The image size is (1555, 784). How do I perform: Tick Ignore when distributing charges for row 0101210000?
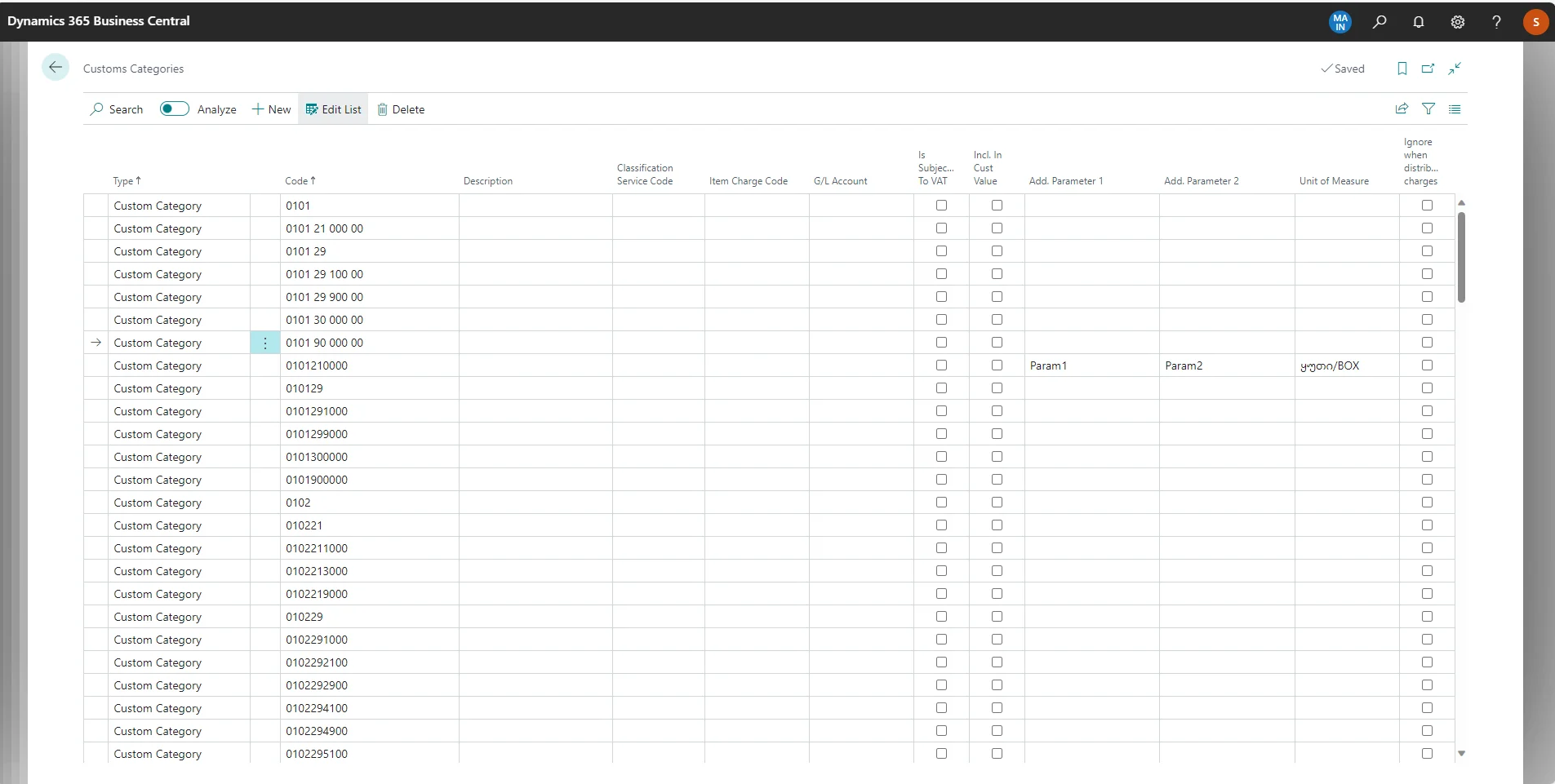pyautogui.click(x=1426, y=365)
